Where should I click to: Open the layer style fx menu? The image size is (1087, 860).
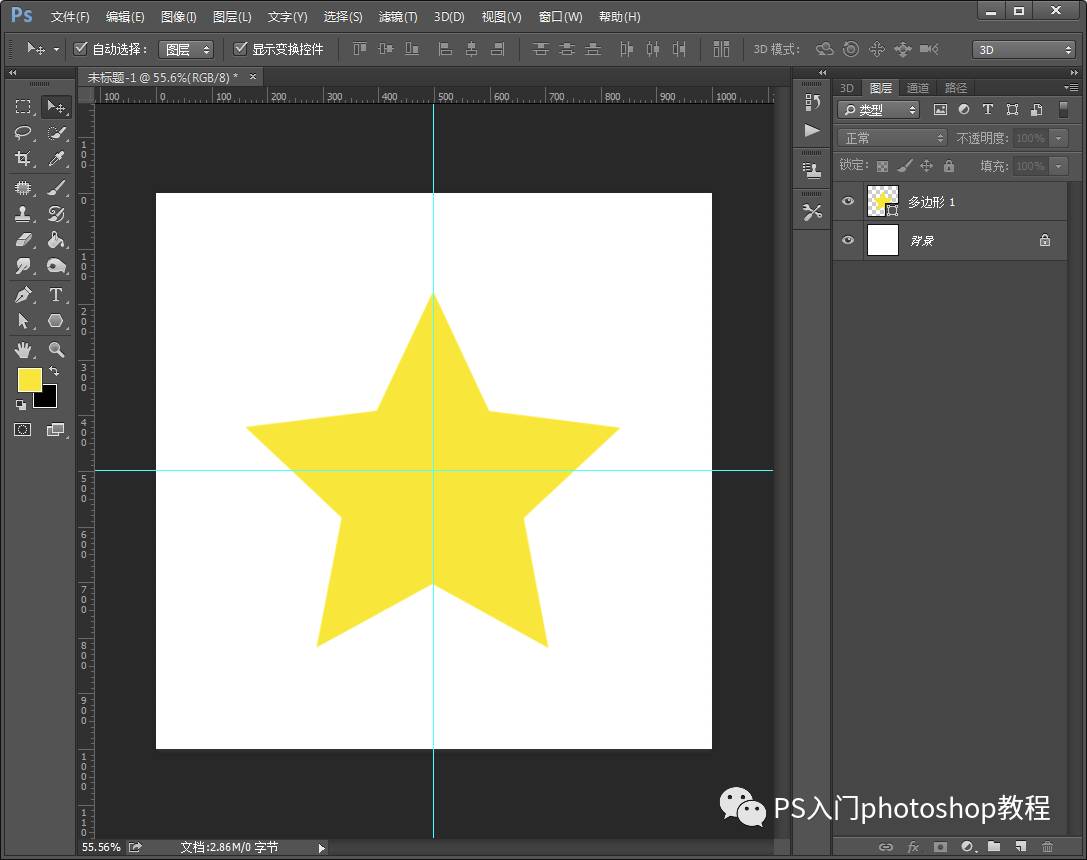913,847
